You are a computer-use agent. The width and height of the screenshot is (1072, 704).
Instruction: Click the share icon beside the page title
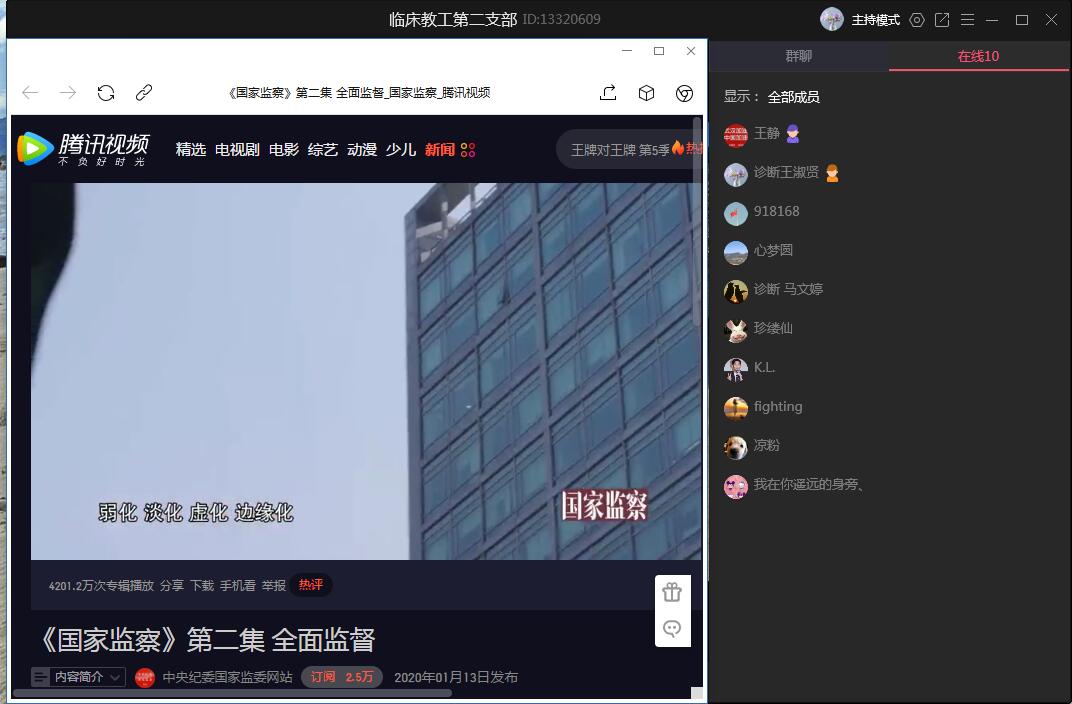608,93
